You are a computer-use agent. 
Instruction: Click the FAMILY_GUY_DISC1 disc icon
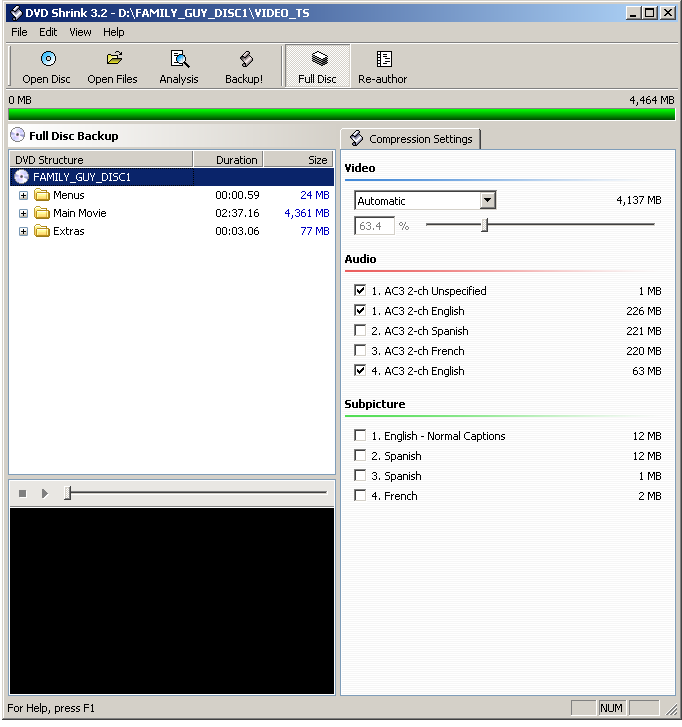pos(21,177)
